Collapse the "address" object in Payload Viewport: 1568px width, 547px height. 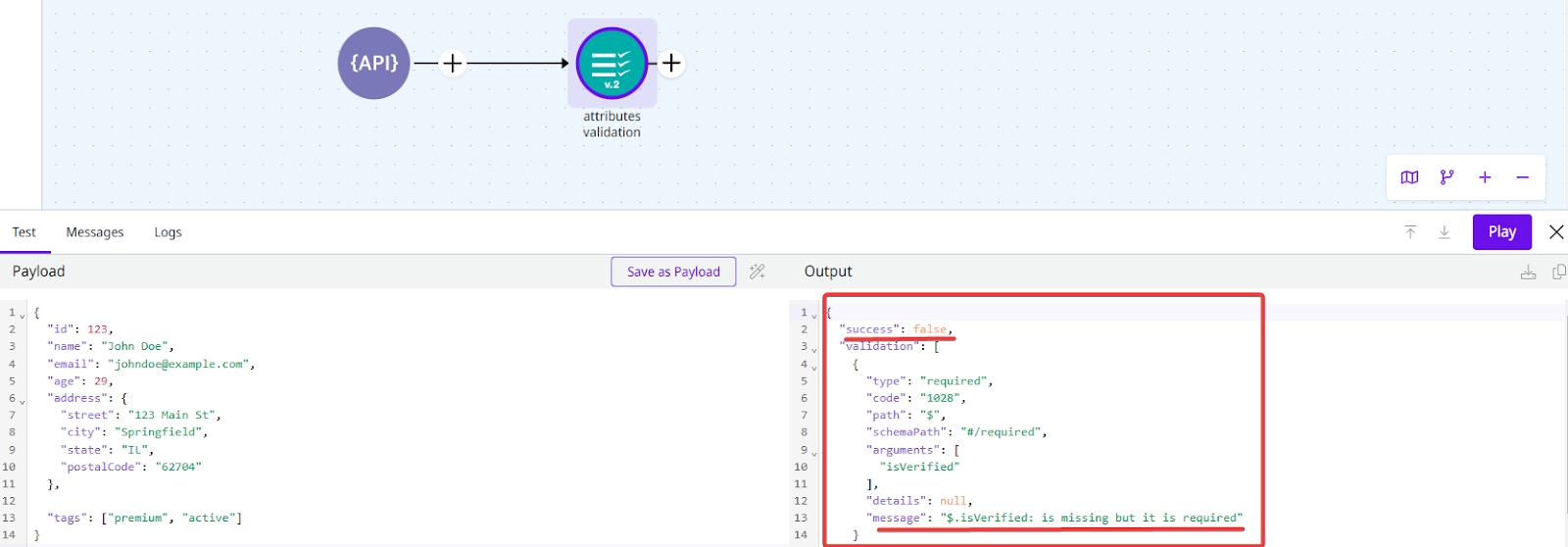[x=23, y=400]
